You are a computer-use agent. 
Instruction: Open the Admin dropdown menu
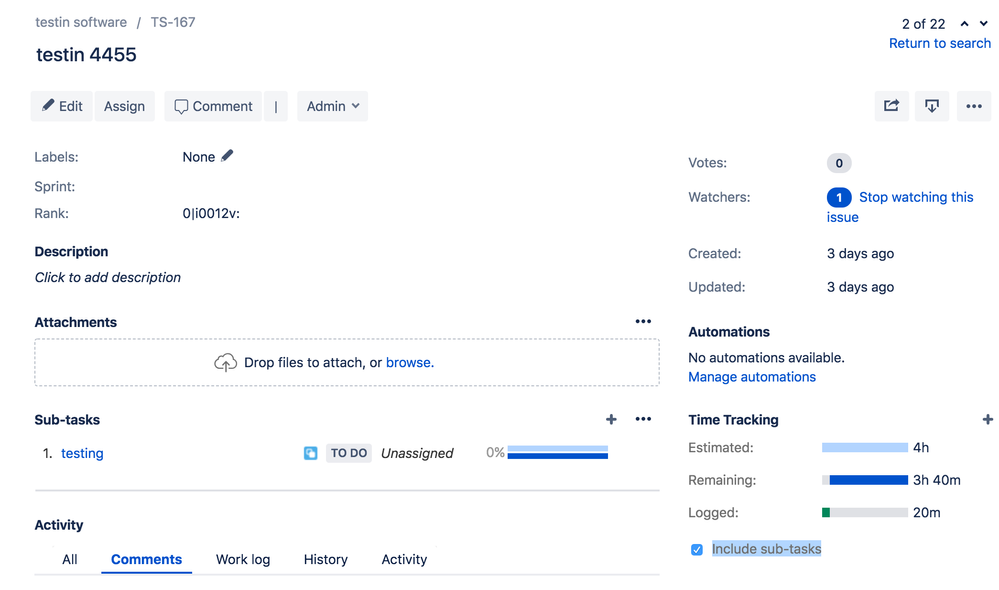(x=332, y=106)
